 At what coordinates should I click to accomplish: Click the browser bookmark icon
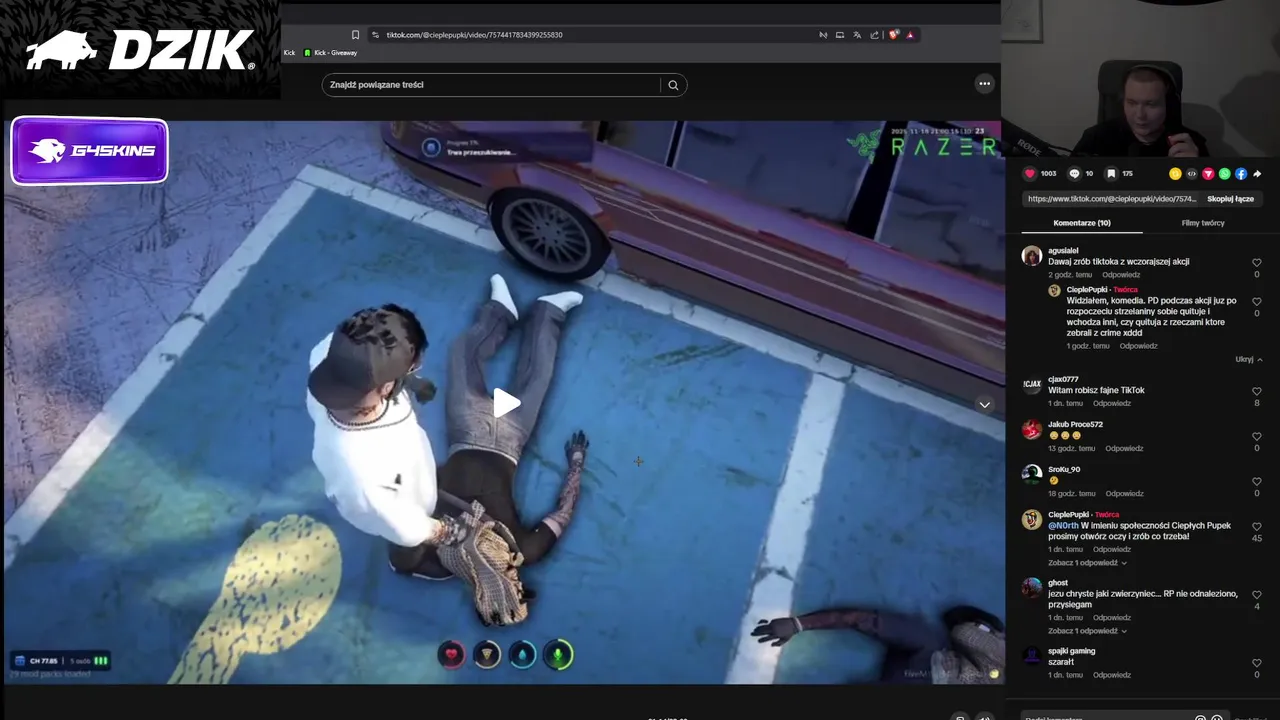[x=355, y=35]
